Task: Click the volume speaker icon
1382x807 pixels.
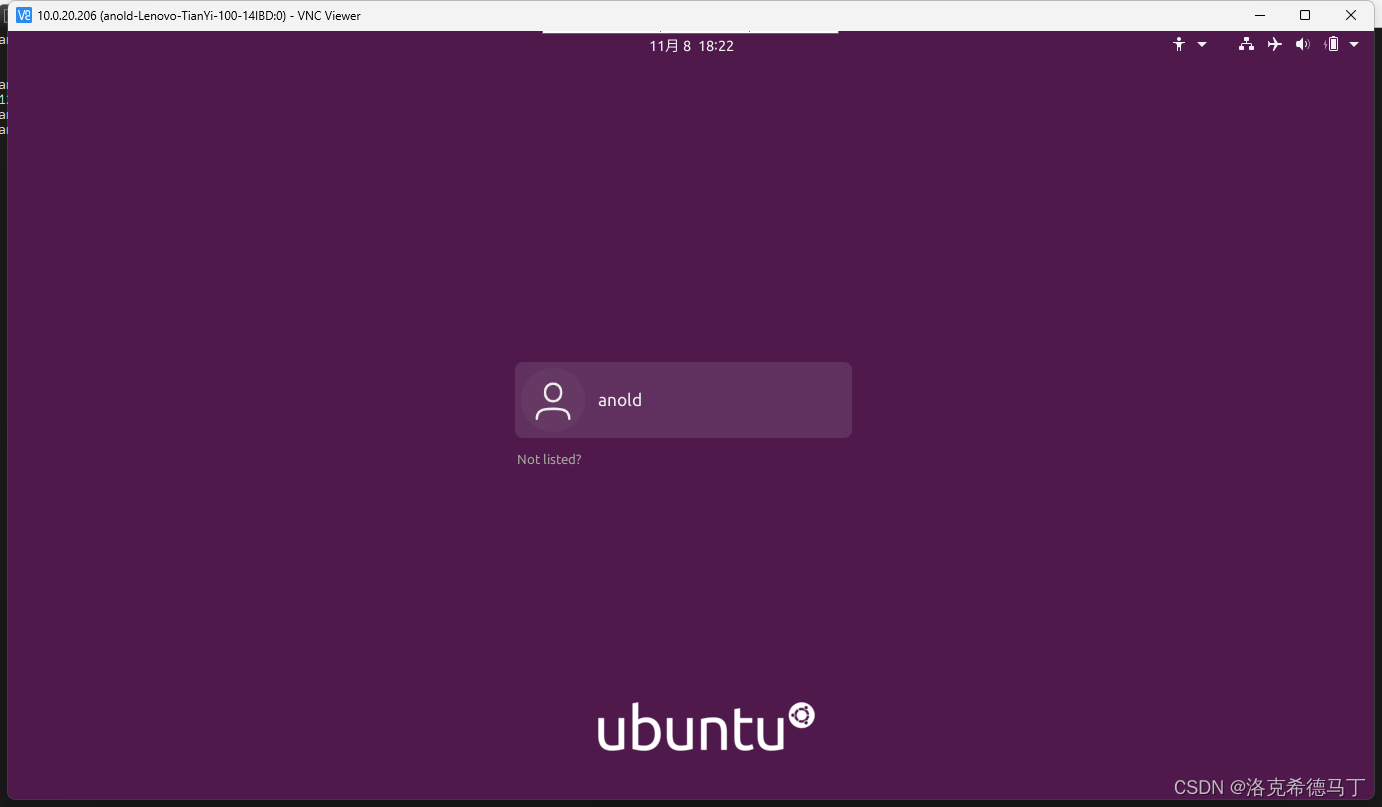Action: [1302, 45]
